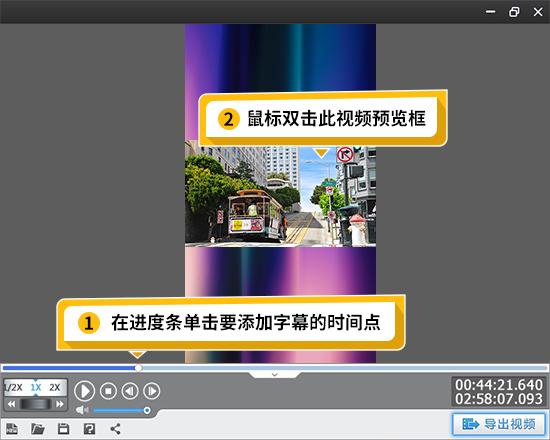The height and width of the screenshot is (440, 550).
Task: Open the save-as icon with question mark
Action: (89, 428)
